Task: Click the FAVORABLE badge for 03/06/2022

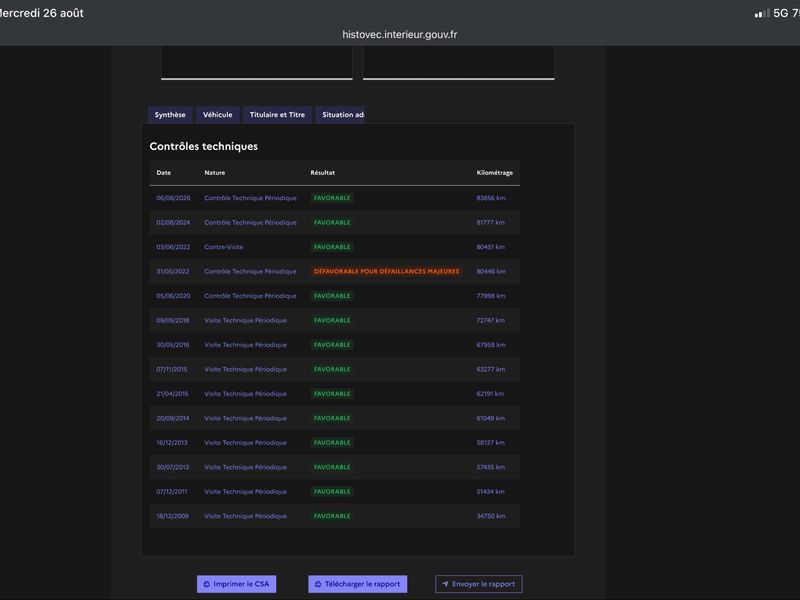Action: 332,247
